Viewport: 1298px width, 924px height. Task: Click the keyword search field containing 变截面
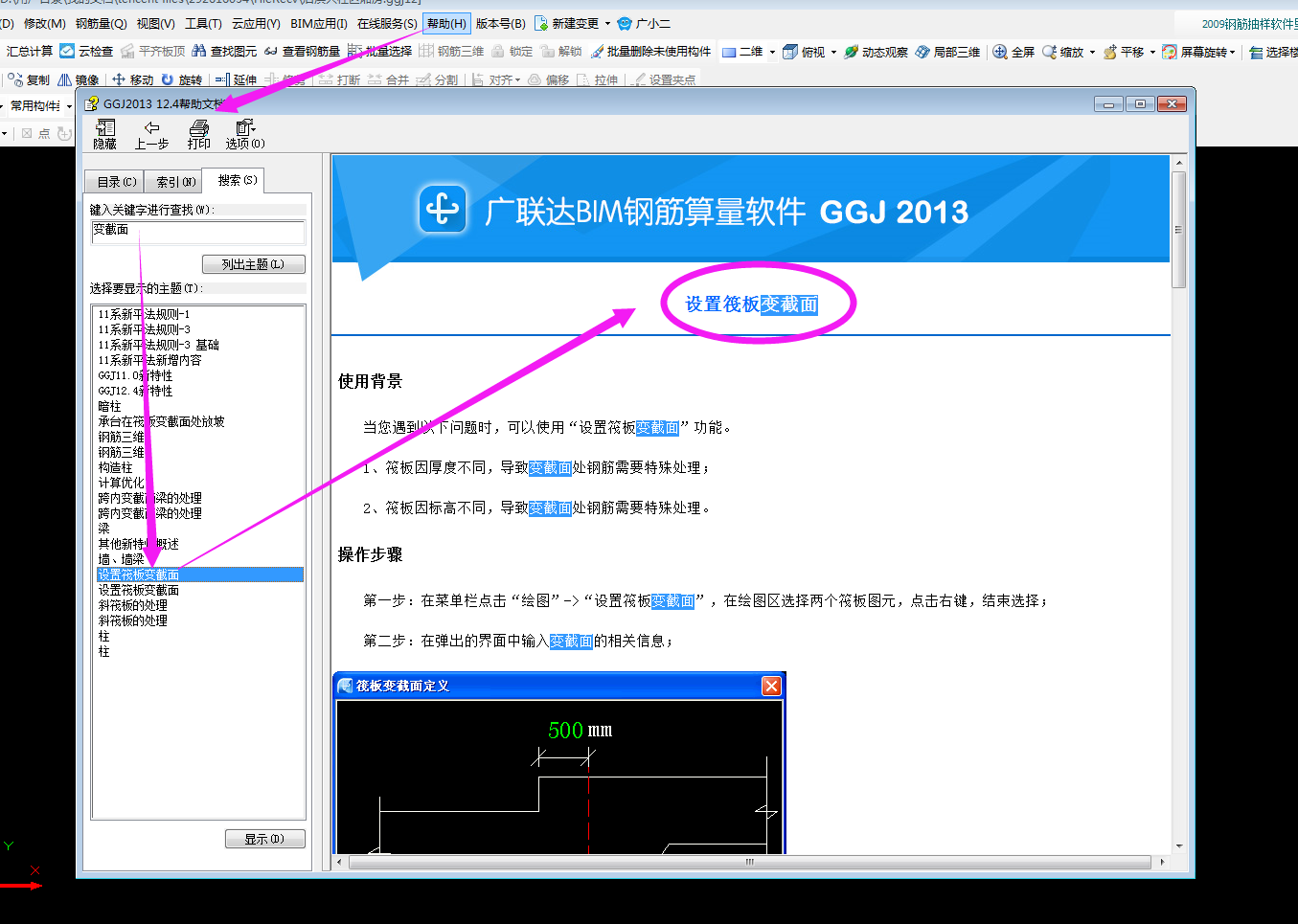(x=198, y=231)
